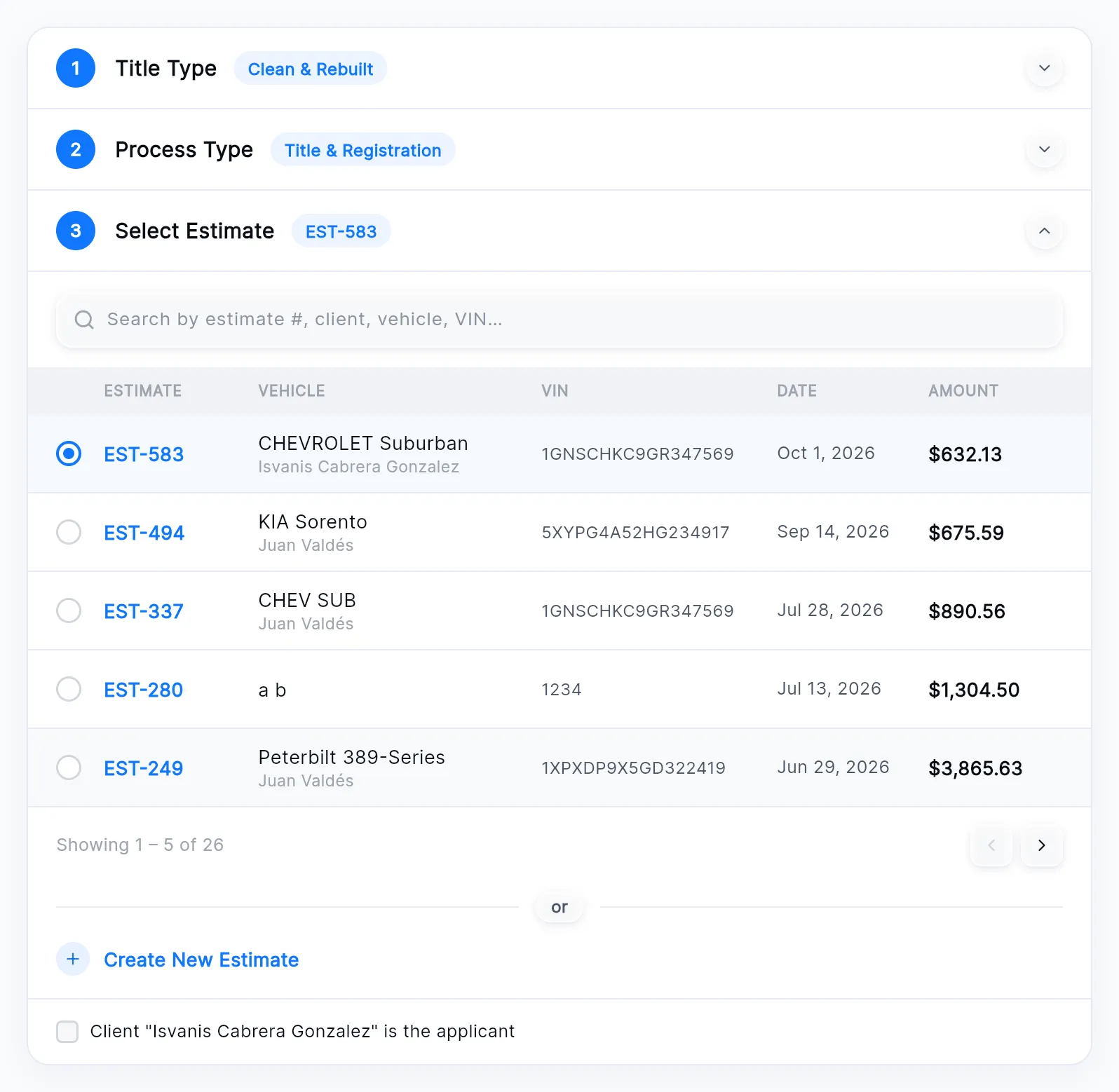Choose the EST-337 radio button

coord(69,610)
